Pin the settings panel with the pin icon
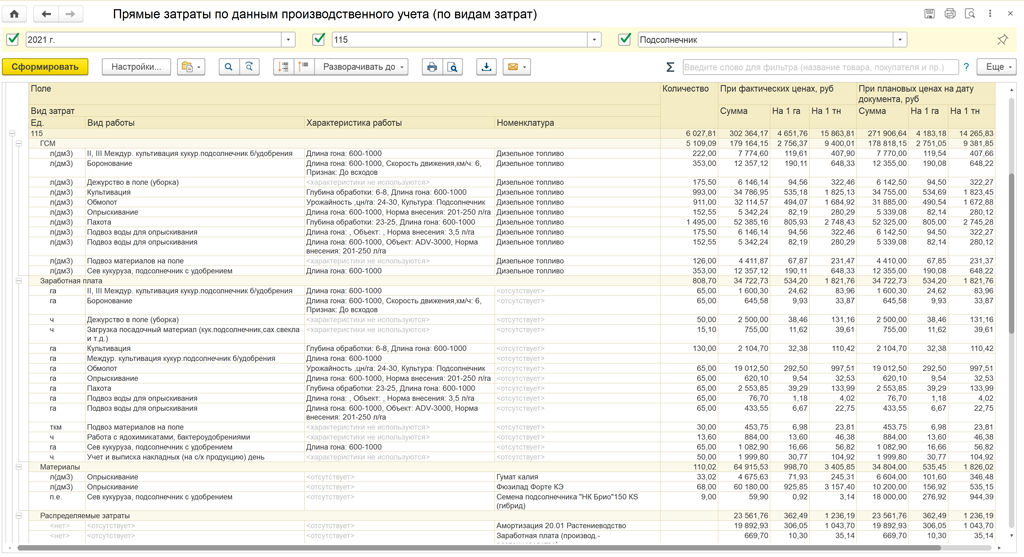 tap(1002, 40)
